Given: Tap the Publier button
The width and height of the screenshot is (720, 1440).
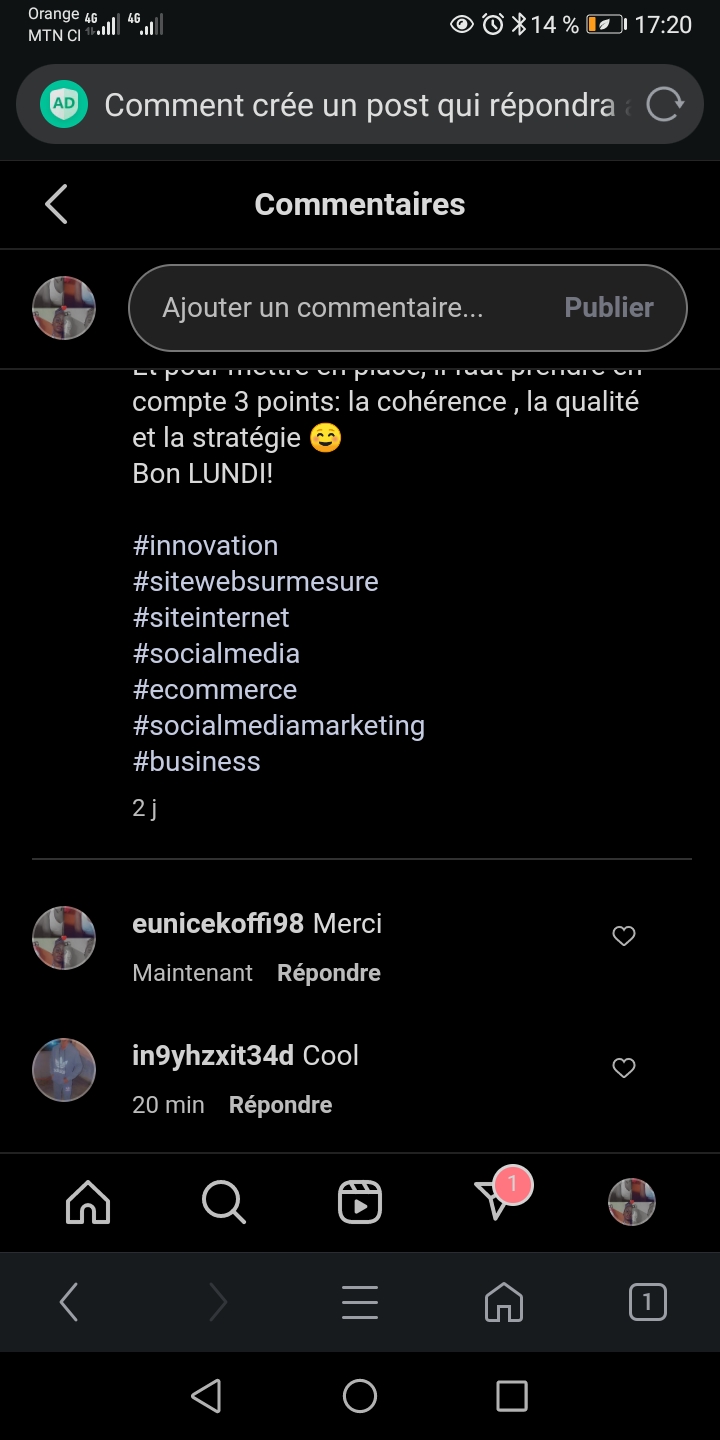Looking at the screenshot, I should [x=608, y=308].
